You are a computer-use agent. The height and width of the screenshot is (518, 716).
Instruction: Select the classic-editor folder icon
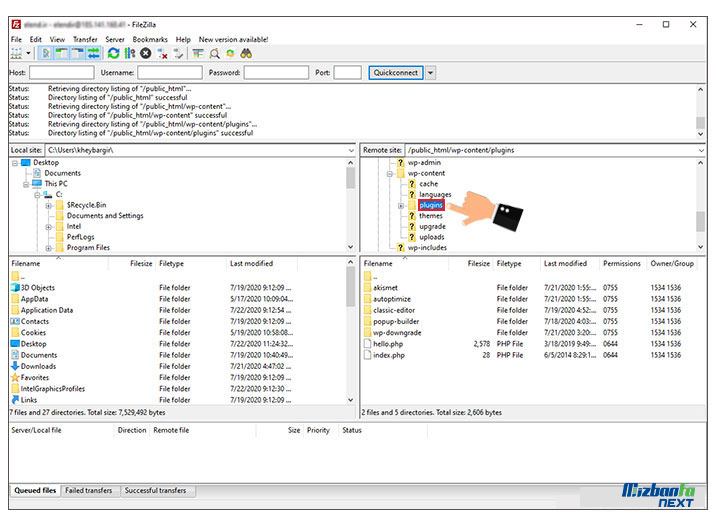pyautogui.click(x=368, y=310)
